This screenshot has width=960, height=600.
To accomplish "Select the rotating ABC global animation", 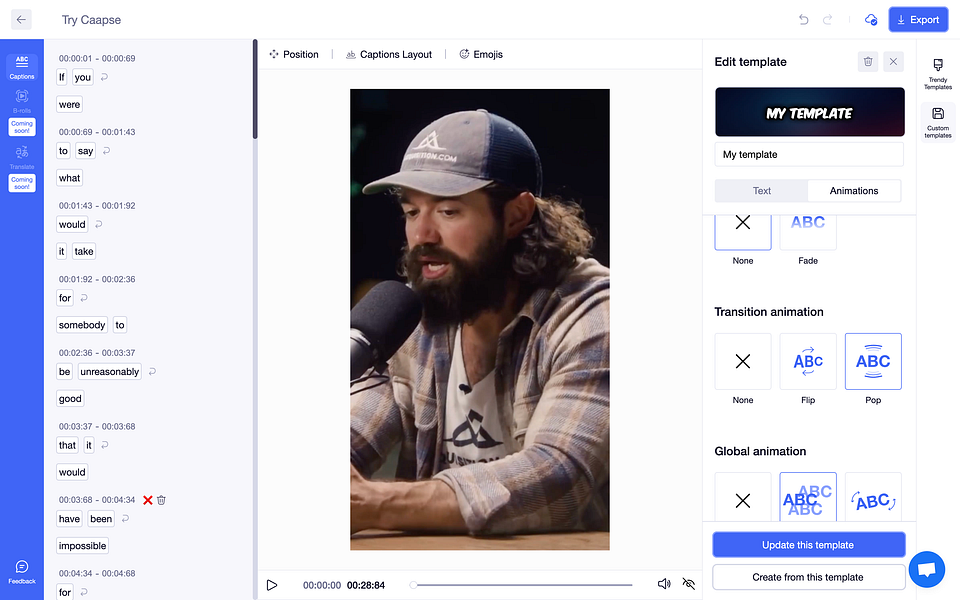I will (x=873, y=497).
